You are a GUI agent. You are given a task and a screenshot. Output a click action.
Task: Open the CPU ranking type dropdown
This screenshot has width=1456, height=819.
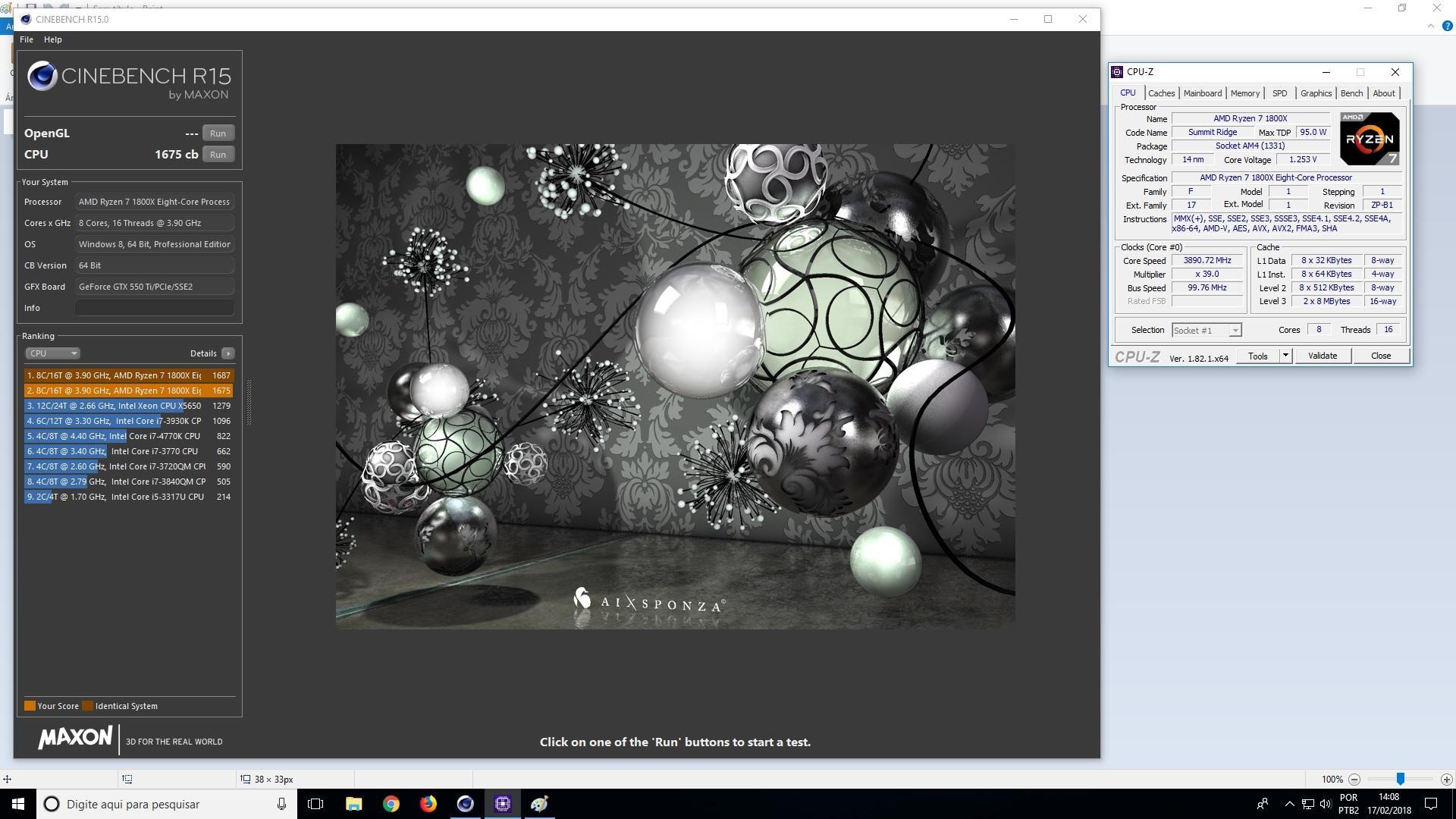tap(52, 353)
